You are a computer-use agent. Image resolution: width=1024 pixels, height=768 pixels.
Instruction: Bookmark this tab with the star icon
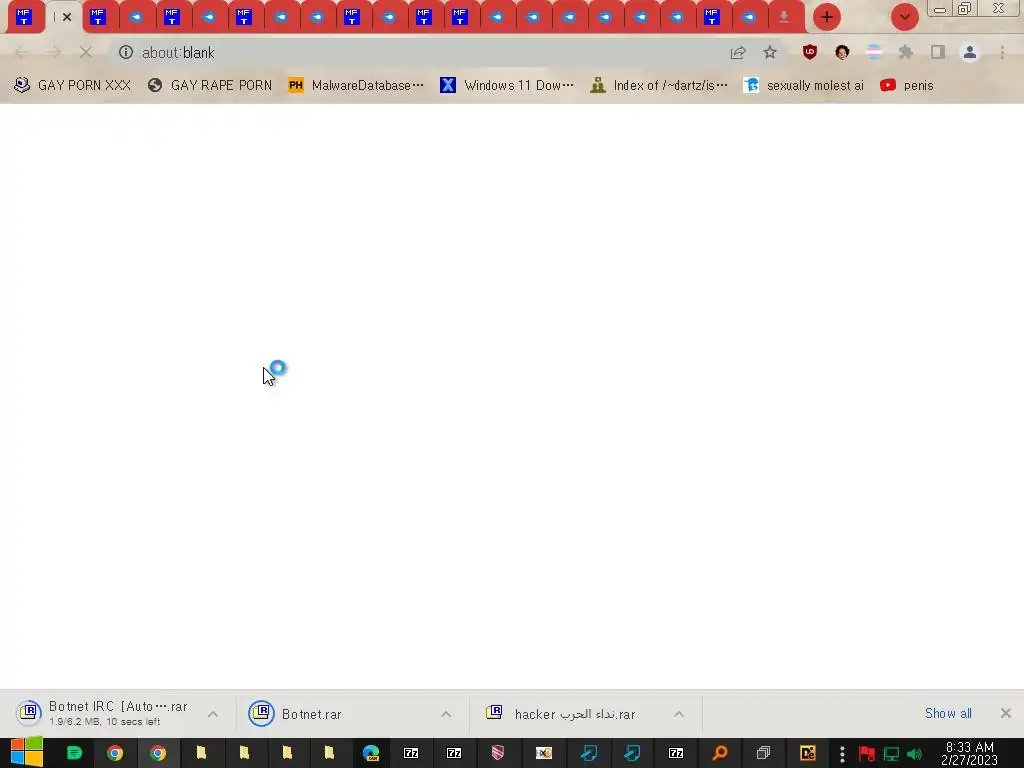point(770,52)
